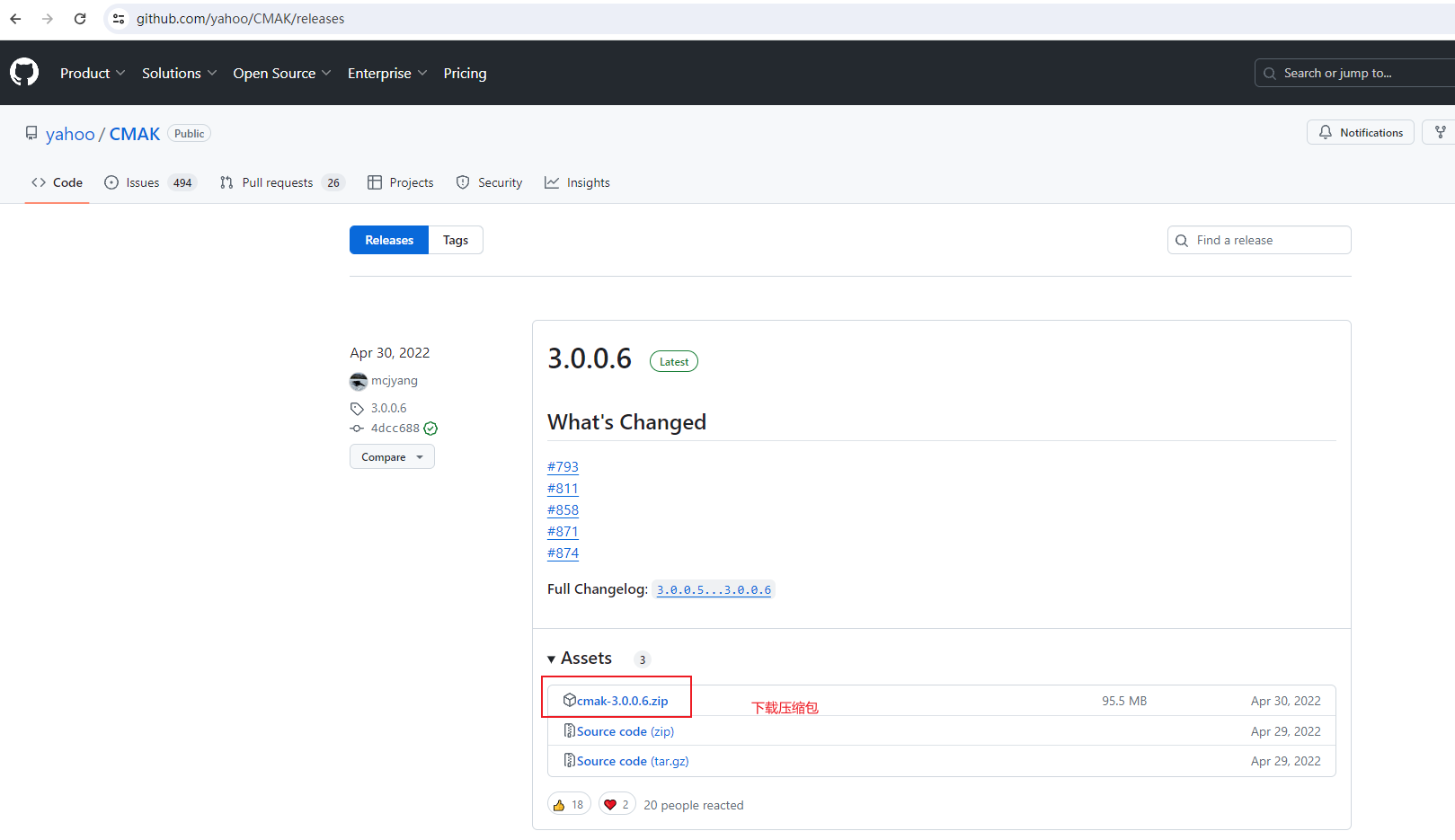
Task: Open the Pull requests tab
Action: 282,182
